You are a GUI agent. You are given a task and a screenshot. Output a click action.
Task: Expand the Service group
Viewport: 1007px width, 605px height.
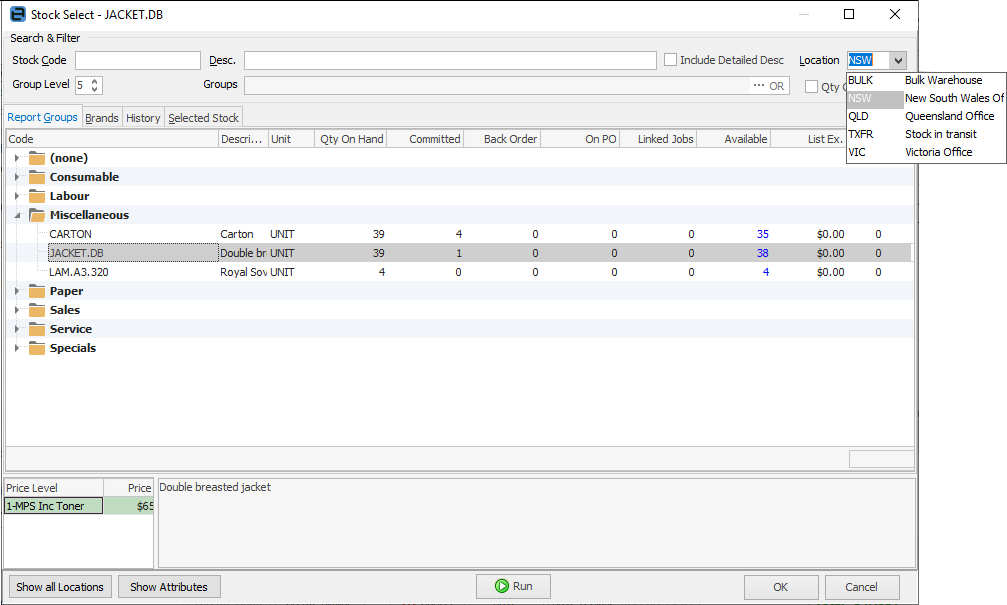tap(17, 329)
